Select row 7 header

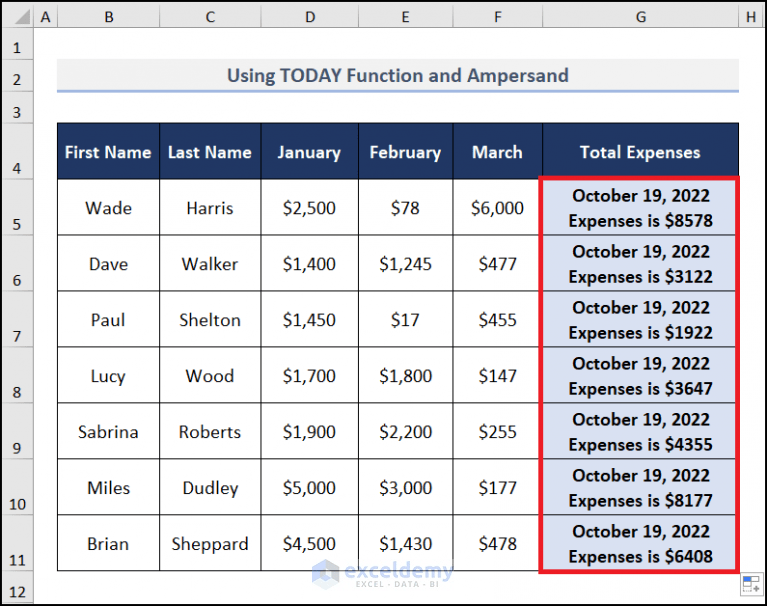tap(17, 319)
